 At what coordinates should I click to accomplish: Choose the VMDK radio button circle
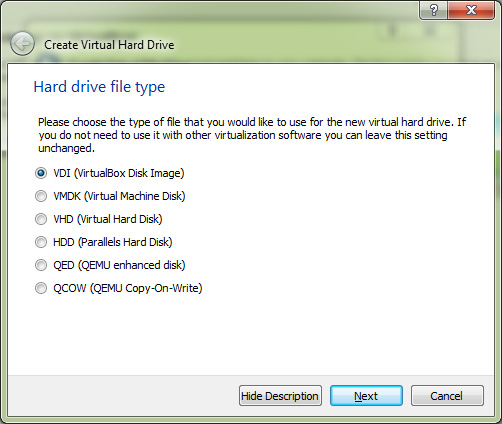41,196
